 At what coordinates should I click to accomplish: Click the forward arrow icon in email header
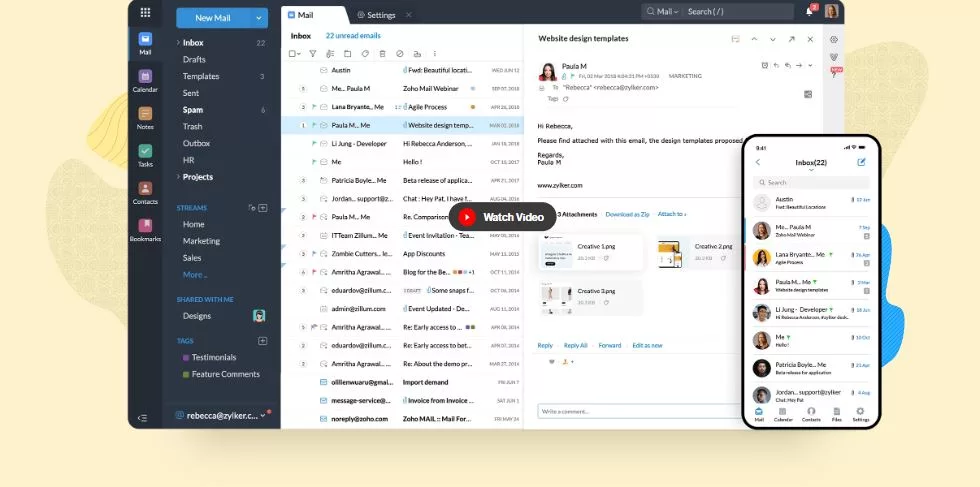[799, 65]
